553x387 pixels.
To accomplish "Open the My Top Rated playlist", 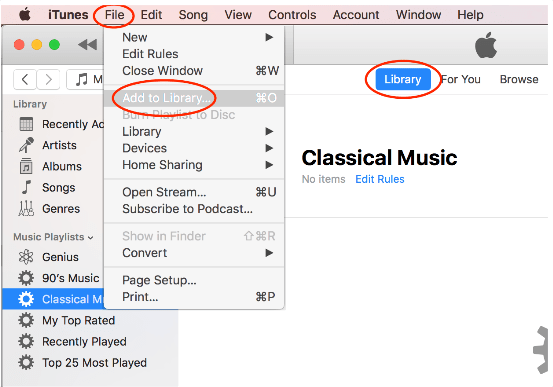I will (79, 320).
